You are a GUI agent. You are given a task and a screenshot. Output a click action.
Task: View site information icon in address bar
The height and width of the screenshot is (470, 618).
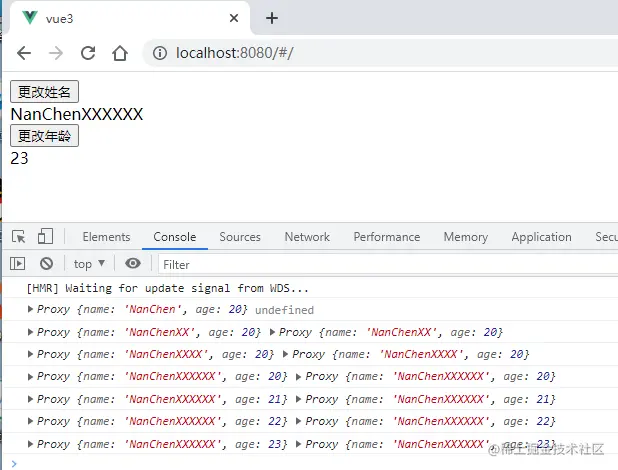tap(160, 53)
